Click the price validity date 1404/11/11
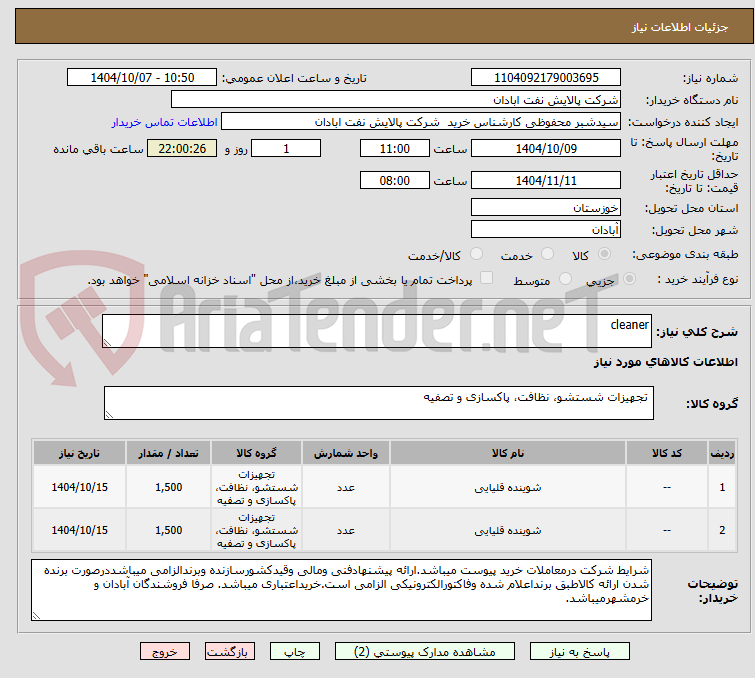The height and width of the screenshot is (678, 755). [546, 180]
